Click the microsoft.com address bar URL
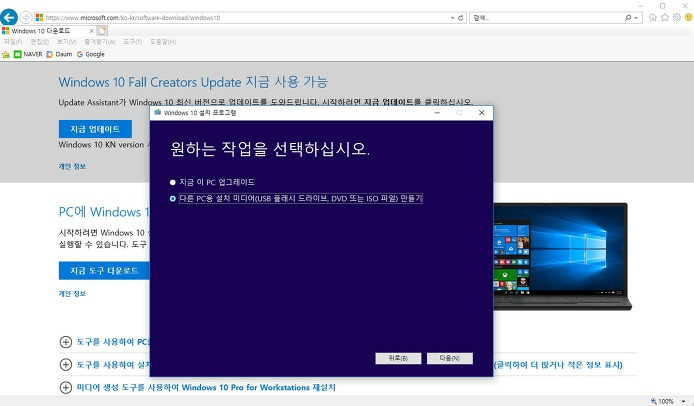Viewport: 694px width, 406px height. coord(133,18)
